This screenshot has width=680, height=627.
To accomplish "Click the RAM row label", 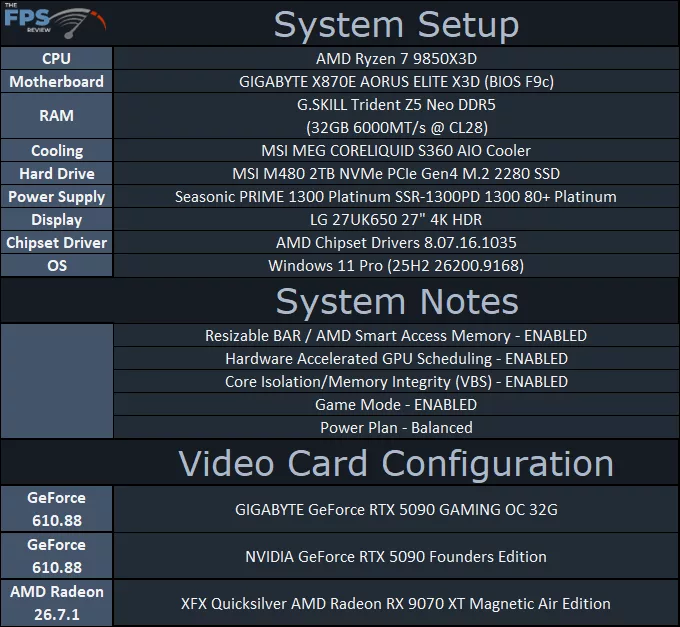I will 56,116.
